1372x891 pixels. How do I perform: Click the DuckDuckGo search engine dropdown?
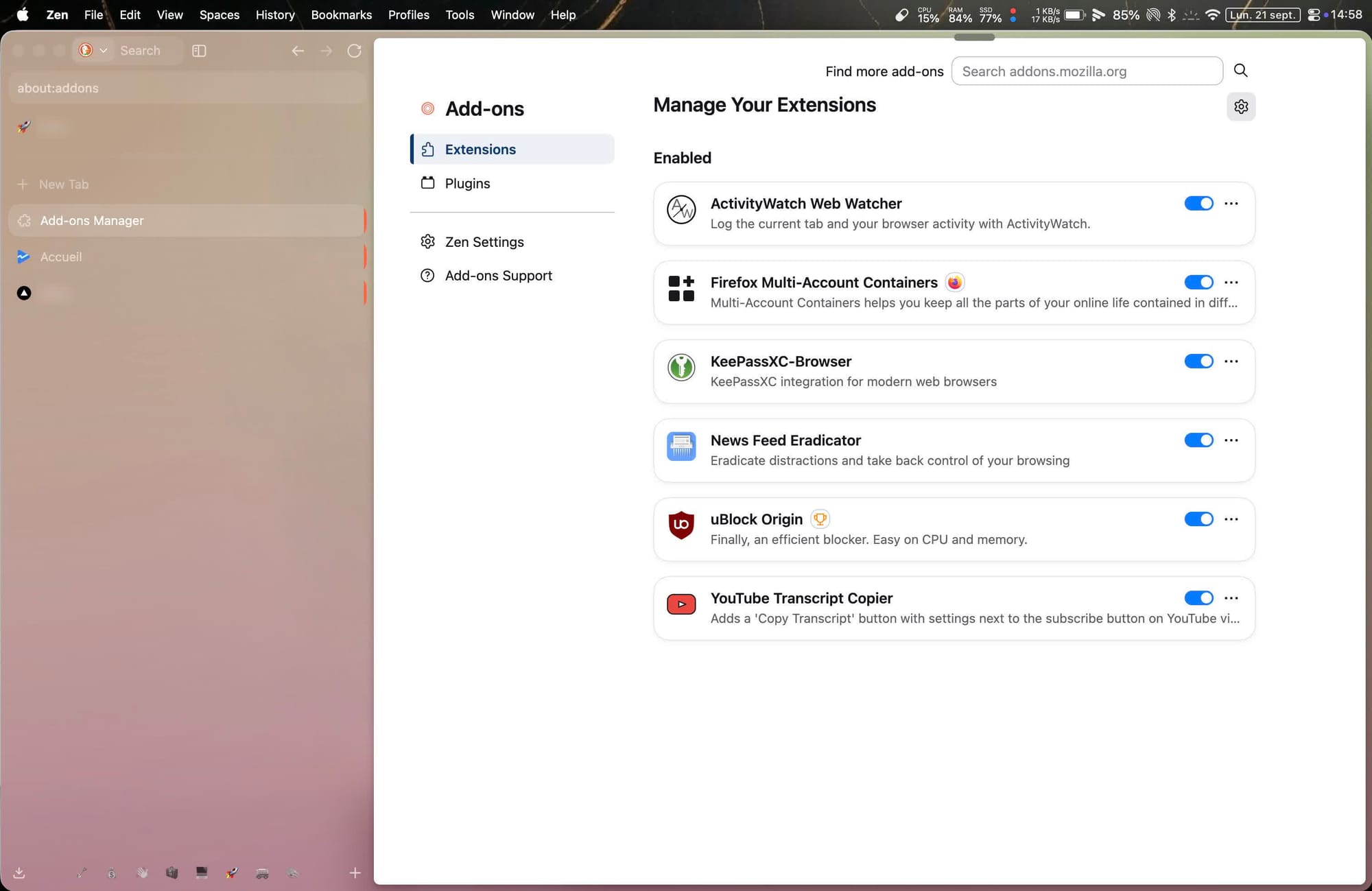(93, 50)
